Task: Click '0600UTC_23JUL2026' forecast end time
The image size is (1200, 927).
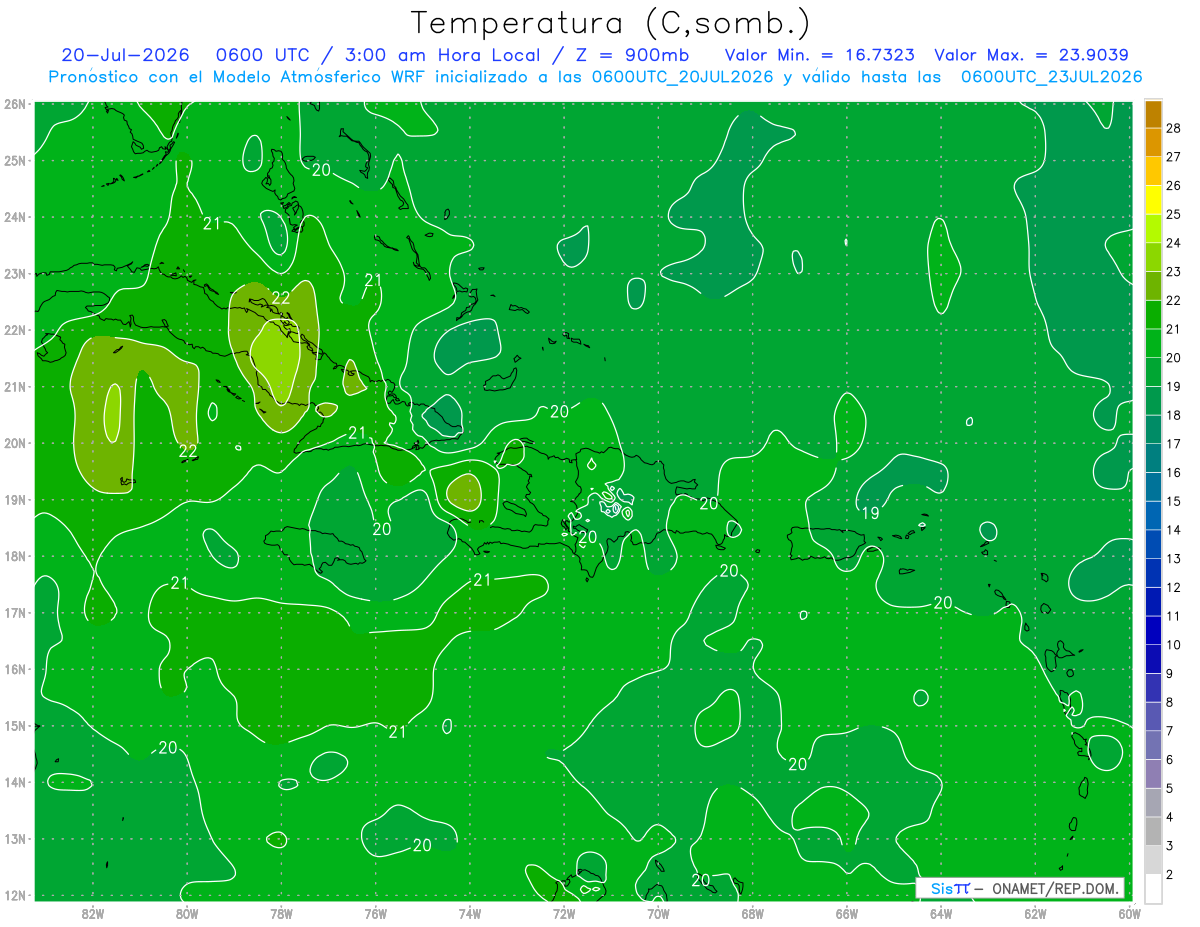Action: 1050,77
